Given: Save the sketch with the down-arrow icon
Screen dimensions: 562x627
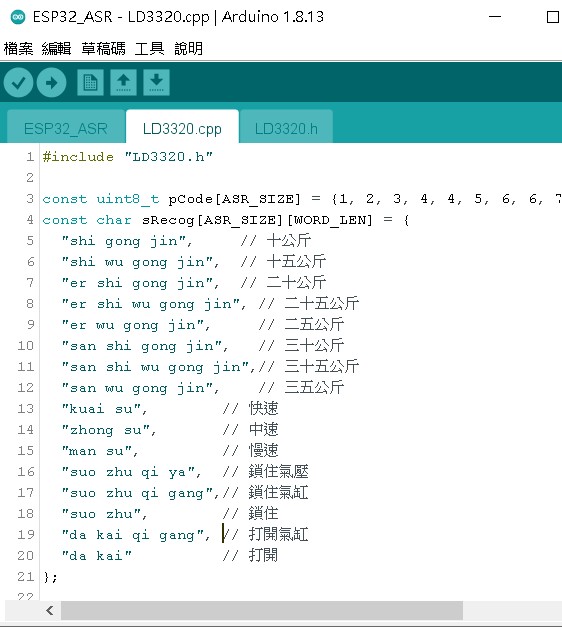Looking at the screenshot, I should tap(156, 82).
